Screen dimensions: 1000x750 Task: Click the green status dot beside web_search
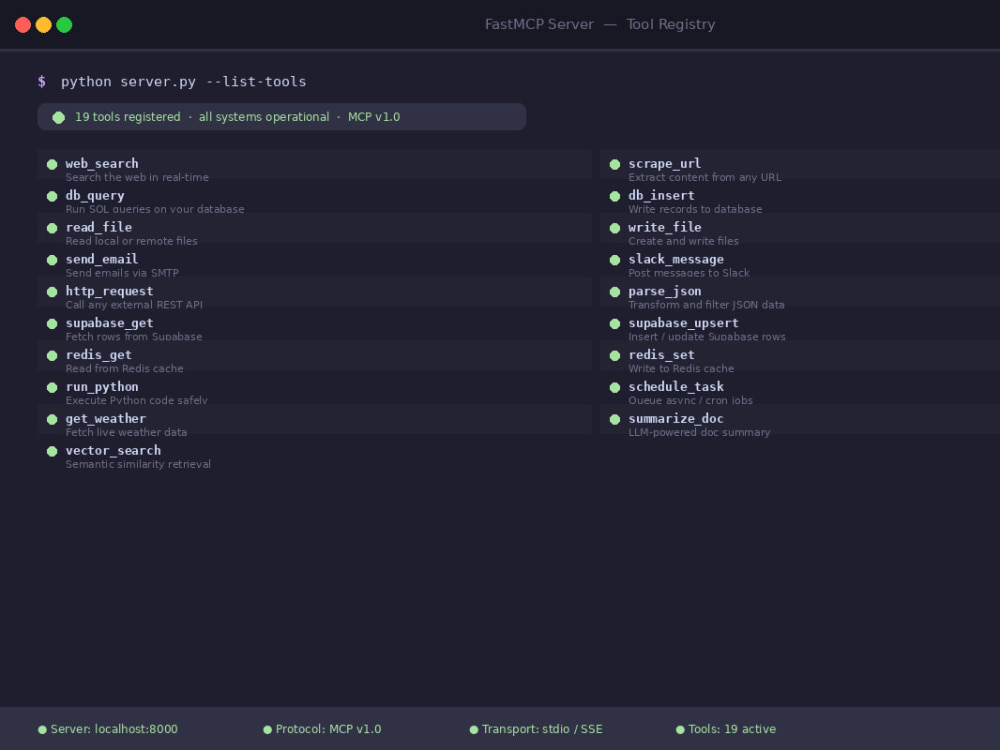(52, 165)
